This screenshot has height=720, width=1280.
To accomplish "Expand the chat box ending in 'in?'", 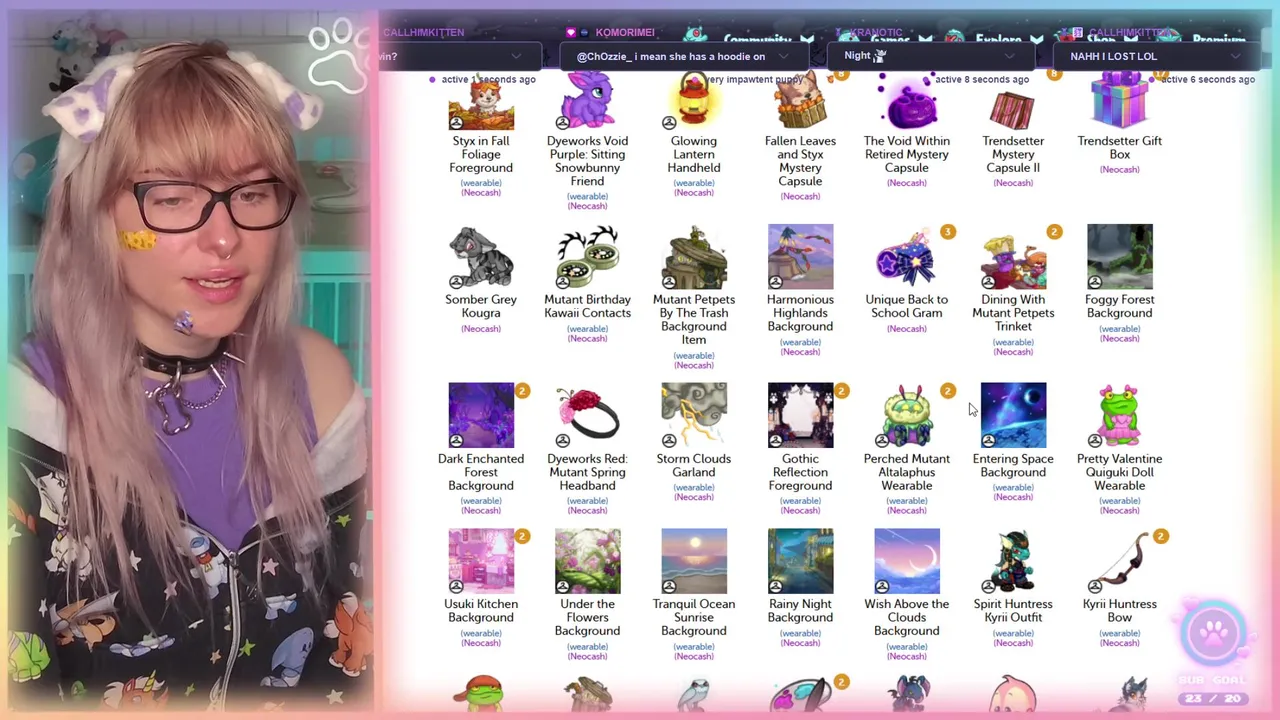I will click(x=516, y=56).
